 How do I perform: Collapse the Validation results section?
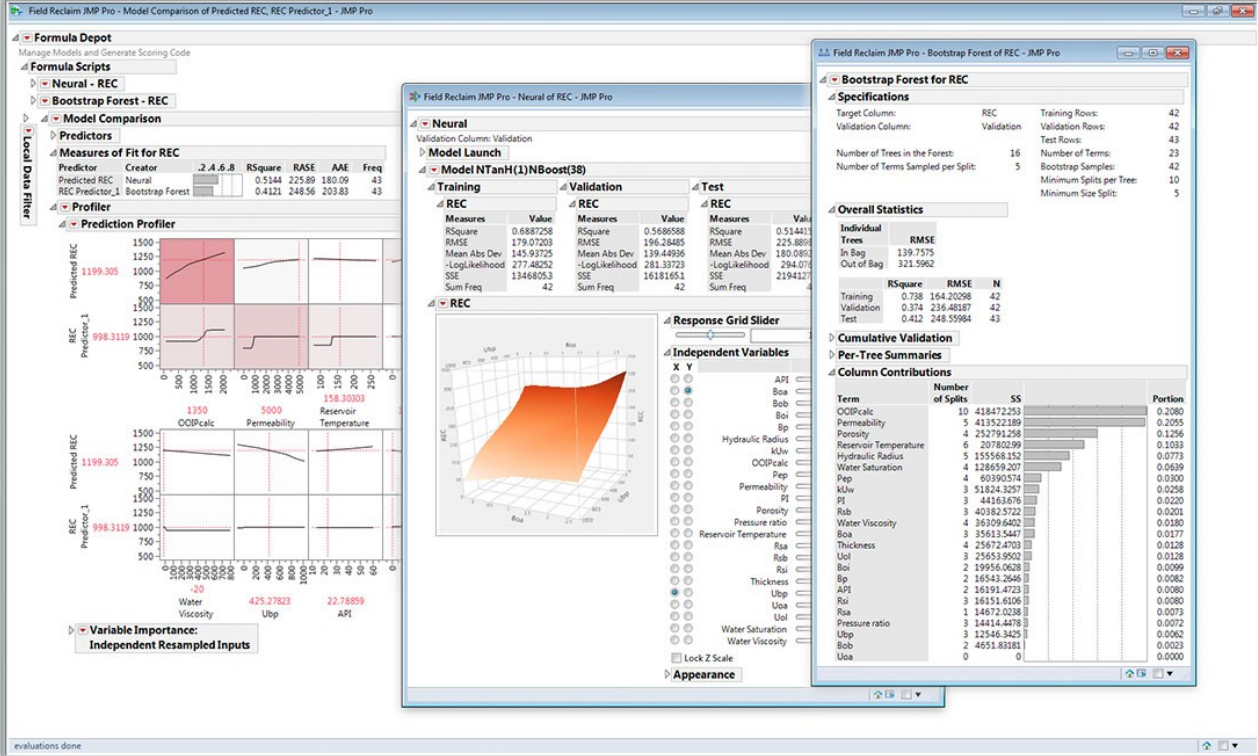coord(563,187)
